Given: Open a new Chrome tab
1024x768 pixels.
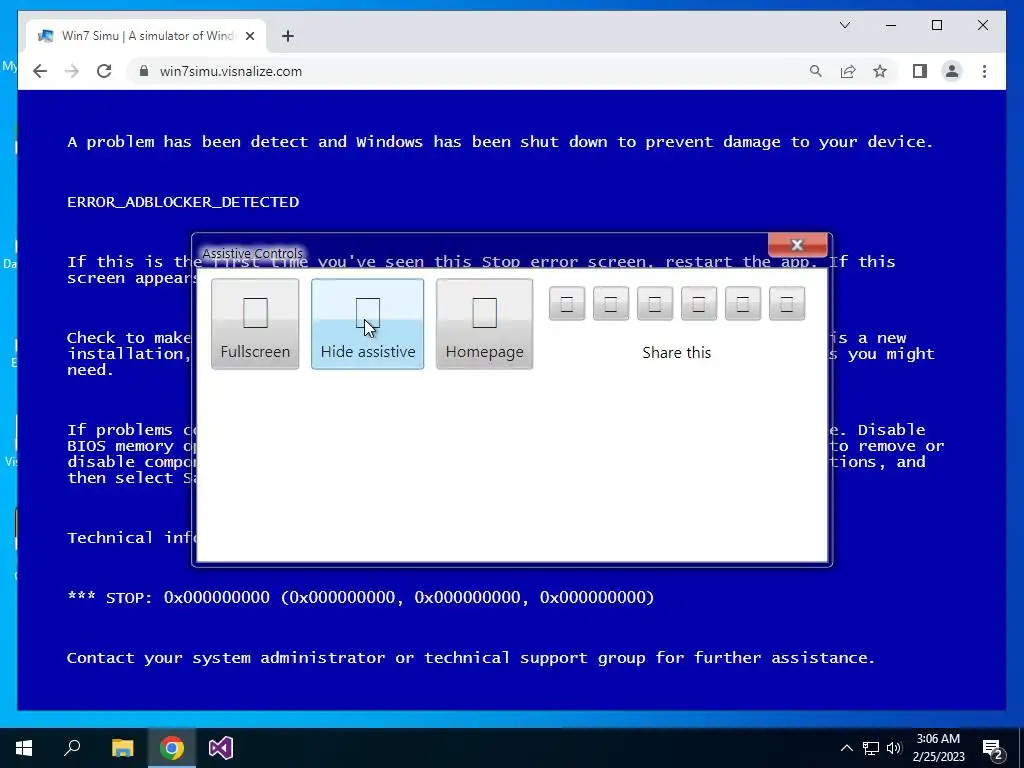Looking at the screenshot, I should tap(287, 36).
